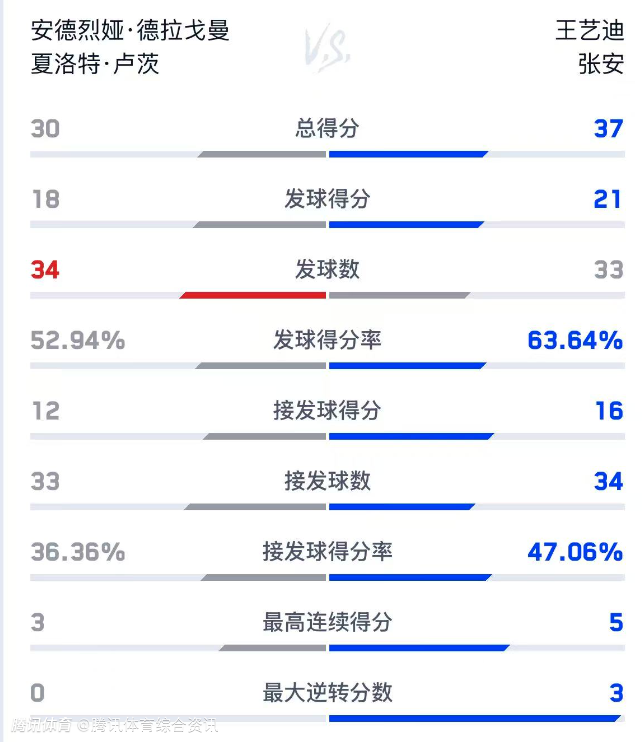Click the 接发球得分 label
Screen dimensions: 642x742
tap(327, 410)
